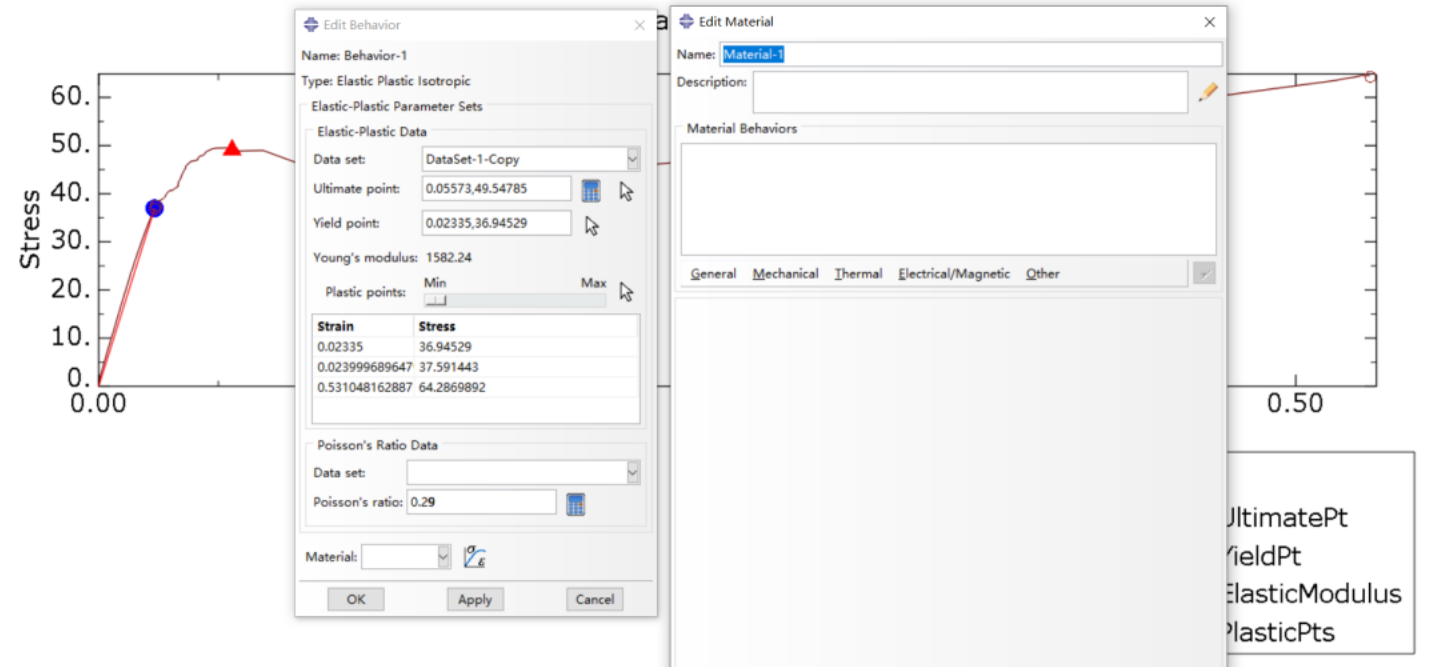Image resolution: width=1430 pixels, height=667 pixels.
Task: Click the Material Behaviors list box
Action: [x=948, y=199]
